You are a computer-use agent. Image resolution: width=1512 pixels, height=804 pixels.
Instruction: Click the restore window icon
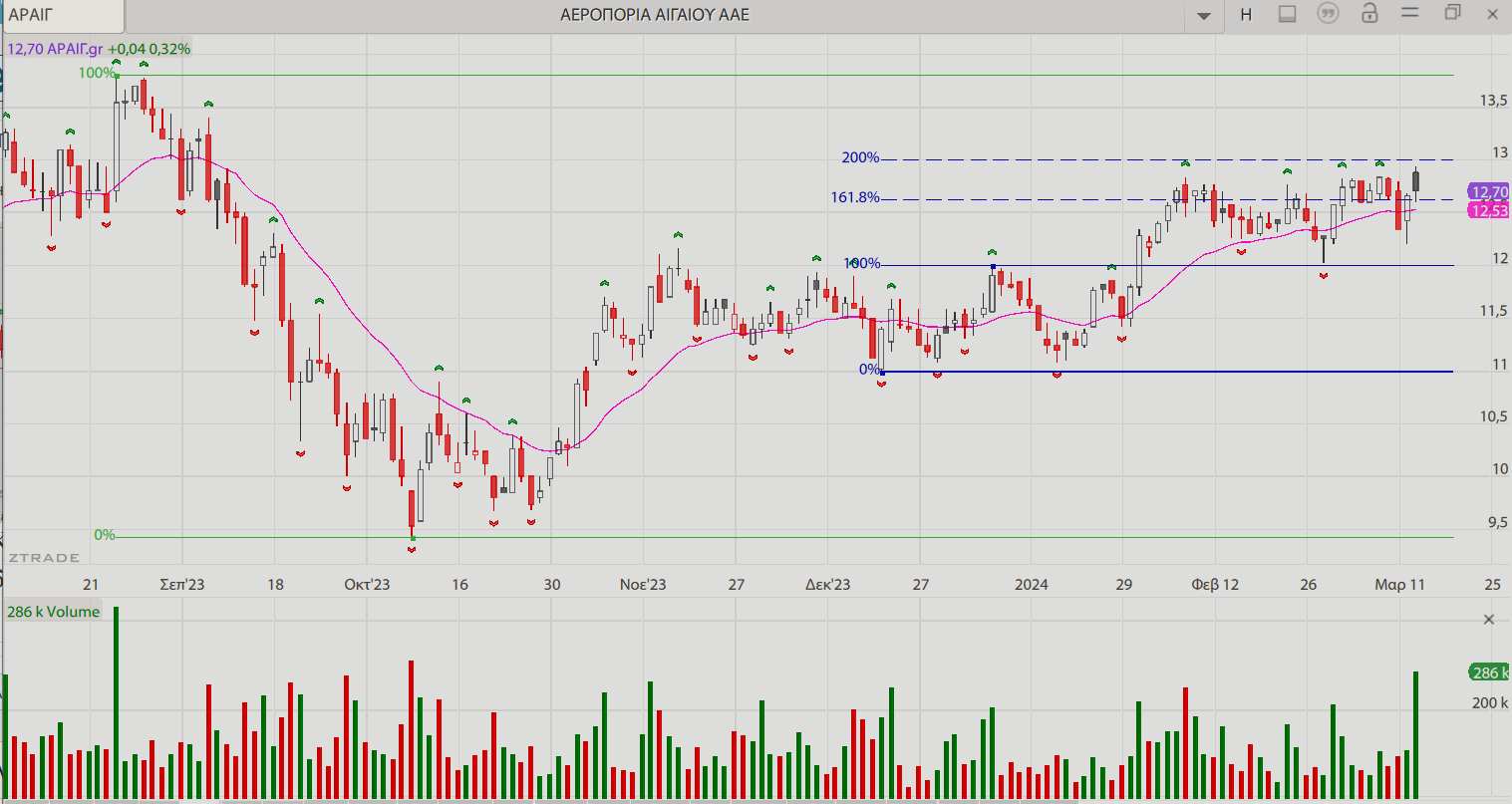(1452, 12)
